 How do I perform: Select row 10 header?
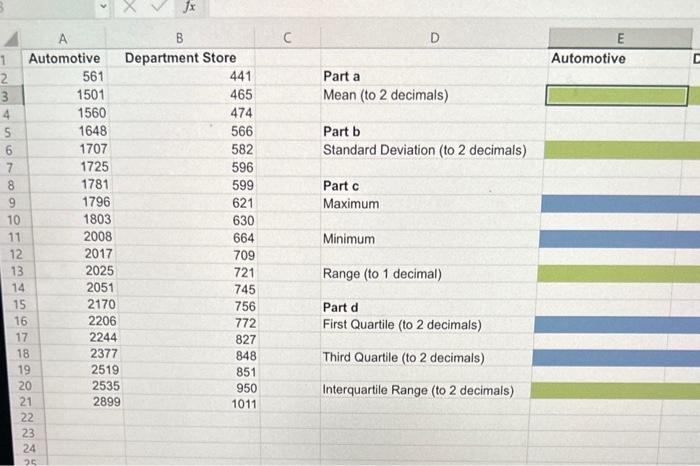(x=14, y=220)
